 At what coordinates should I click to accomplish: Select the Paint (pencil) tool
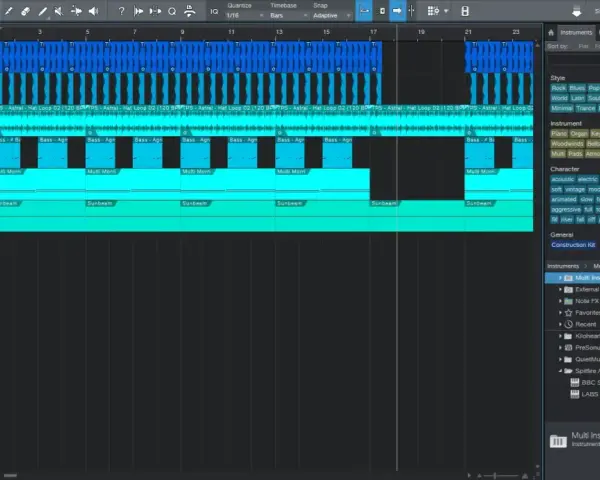click(x=8, y=11)
